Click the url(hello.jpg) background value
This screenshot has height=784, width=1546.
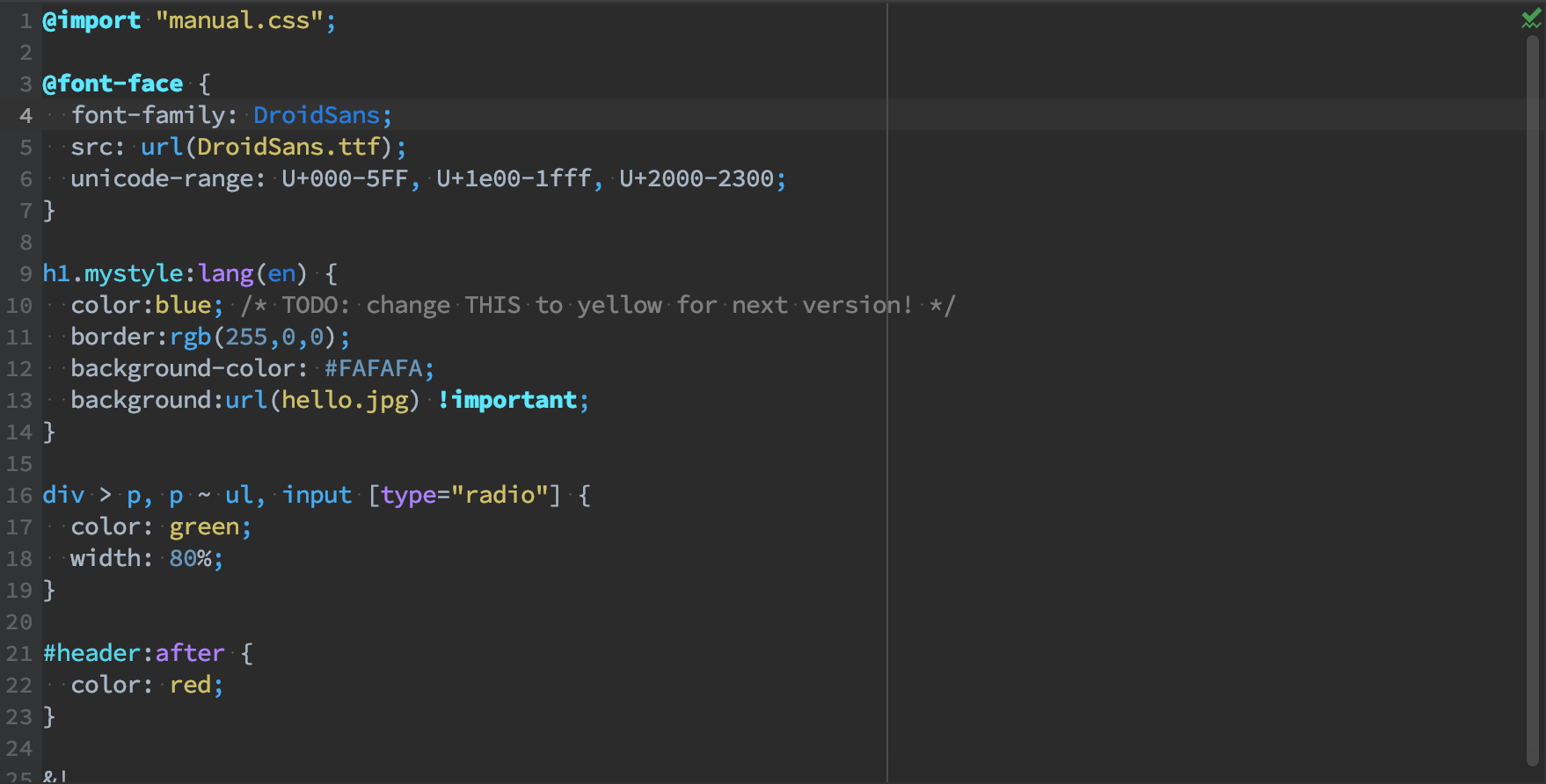pyautogui.click(x=324, y=400)
